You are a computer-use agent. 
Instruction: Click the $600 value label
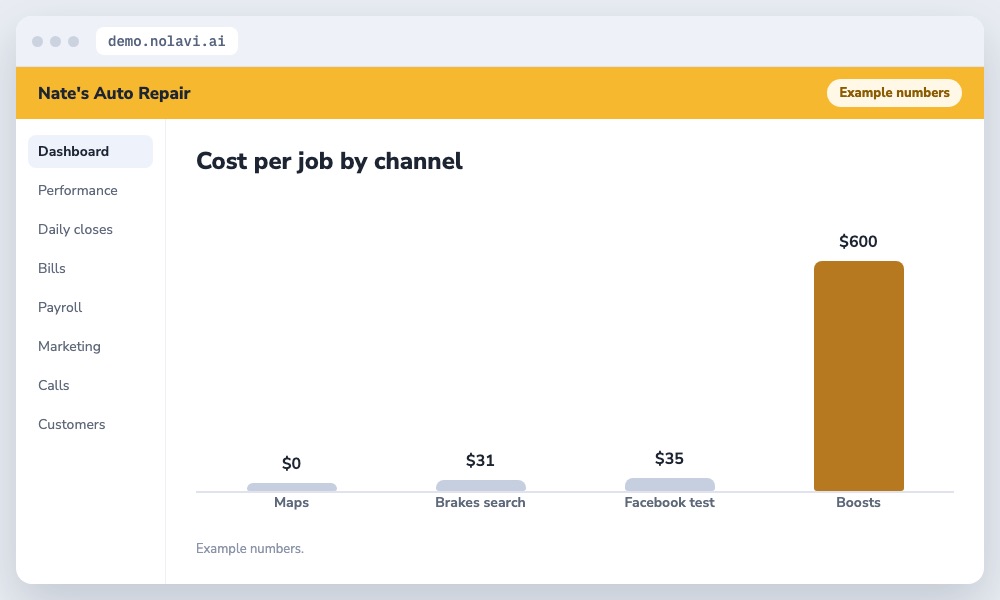pyautogui.click(x=858, y=241)
